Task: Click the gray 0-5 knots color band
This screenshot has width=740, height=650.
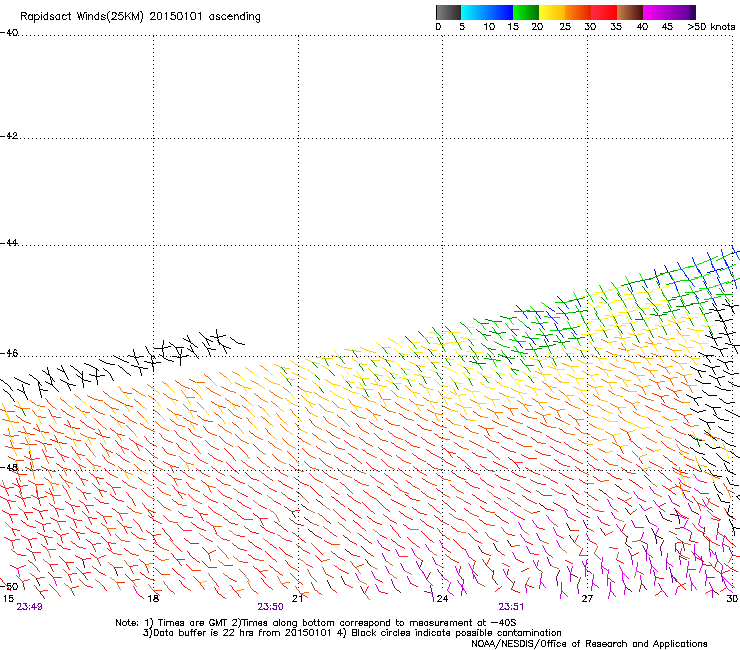Action: 448,12
